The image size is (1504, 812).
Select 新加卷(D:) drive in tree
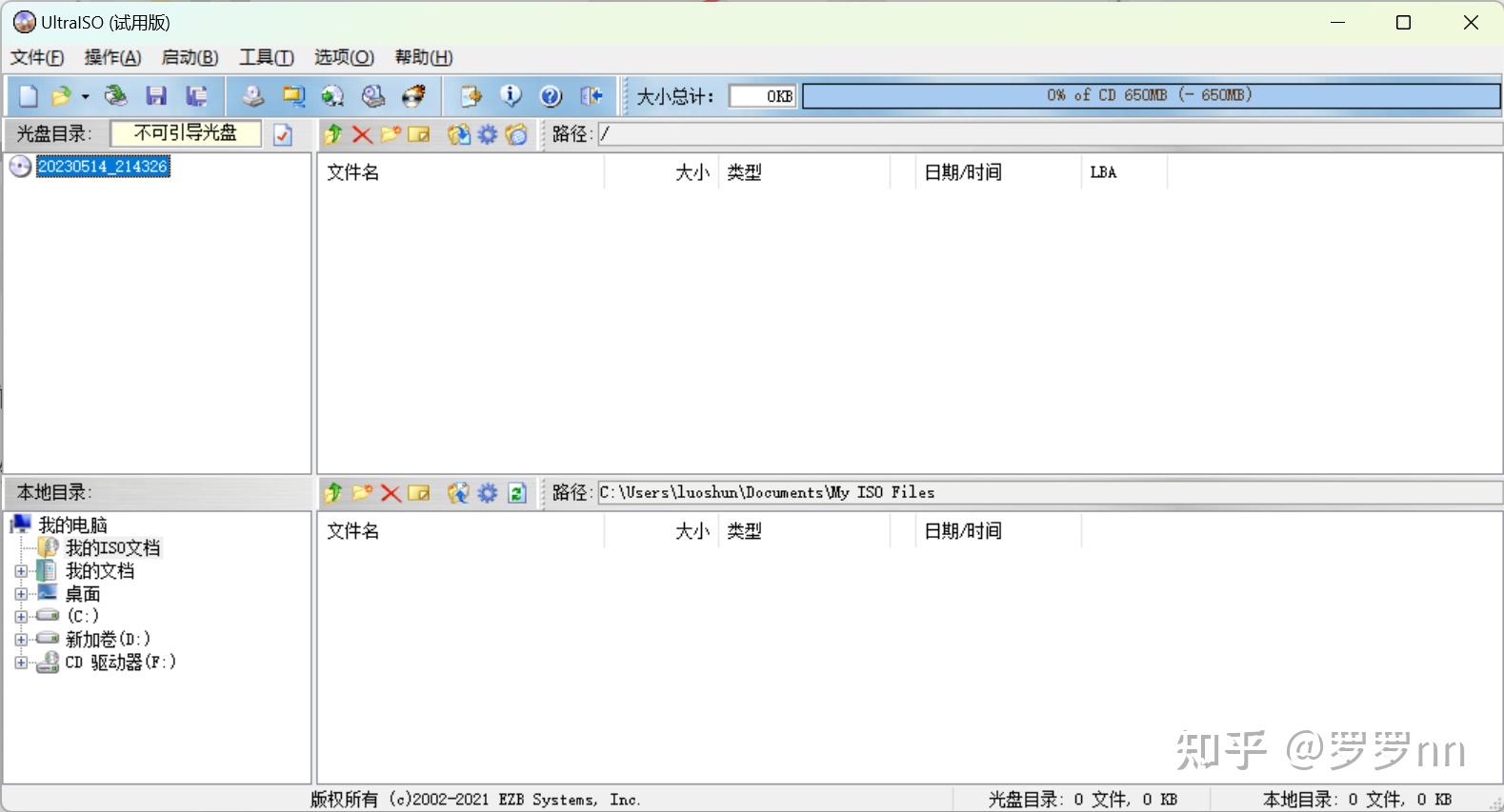coord(108,640)
